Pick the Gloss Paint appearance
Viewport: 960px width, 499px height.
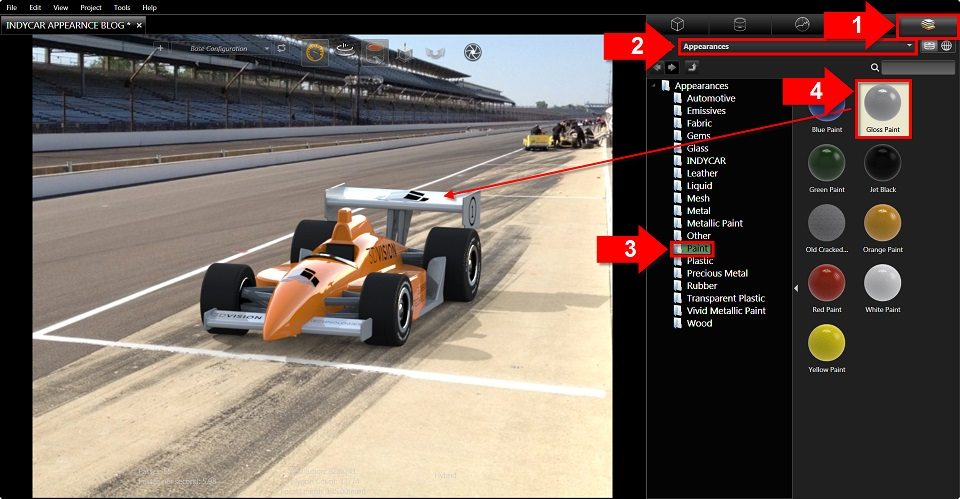[x=883, y=108]
